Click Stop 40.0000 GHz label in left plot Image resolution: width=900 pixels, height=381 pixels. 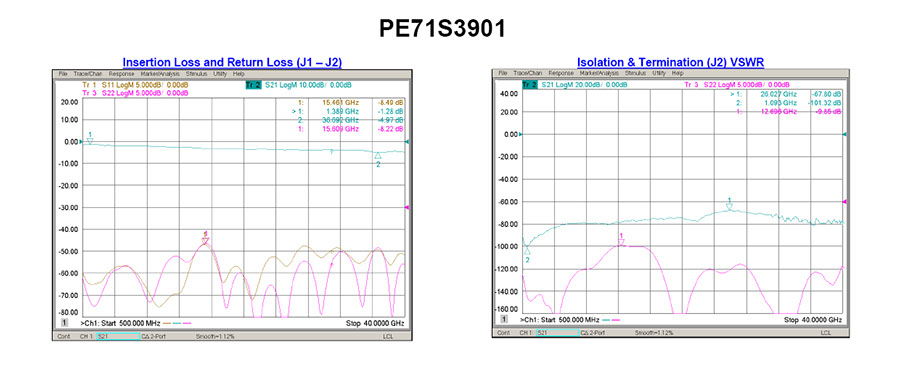point(375,324)
